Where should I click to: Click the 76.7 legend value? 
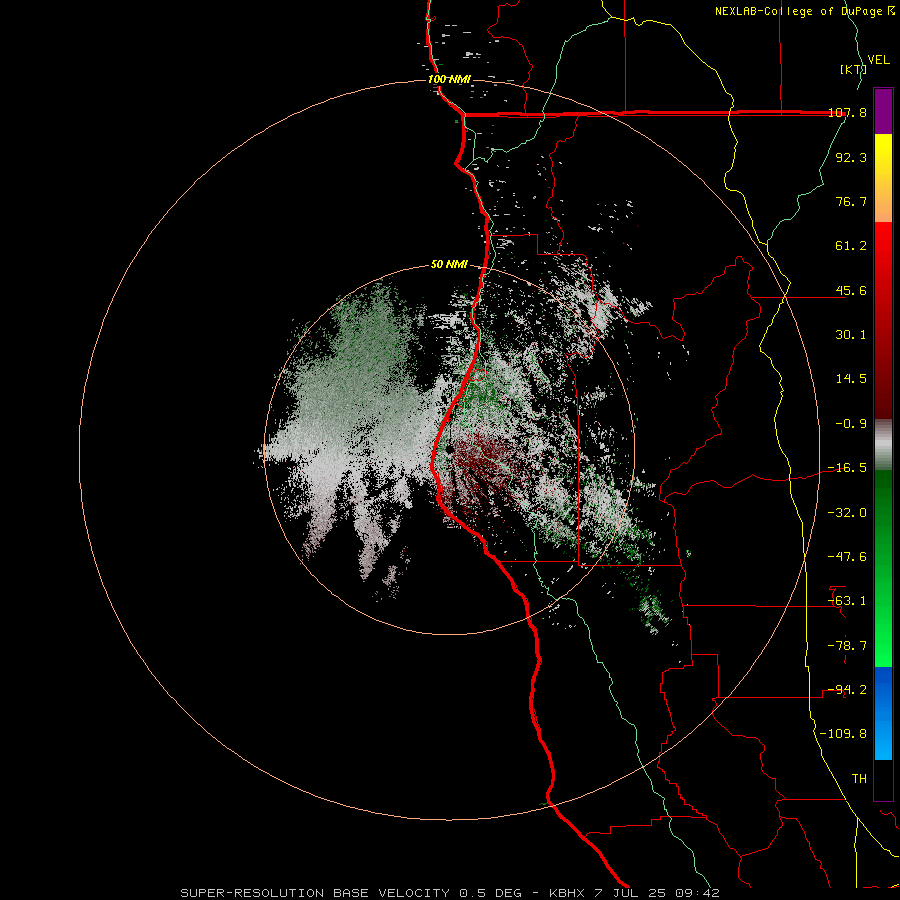[851, 201]
